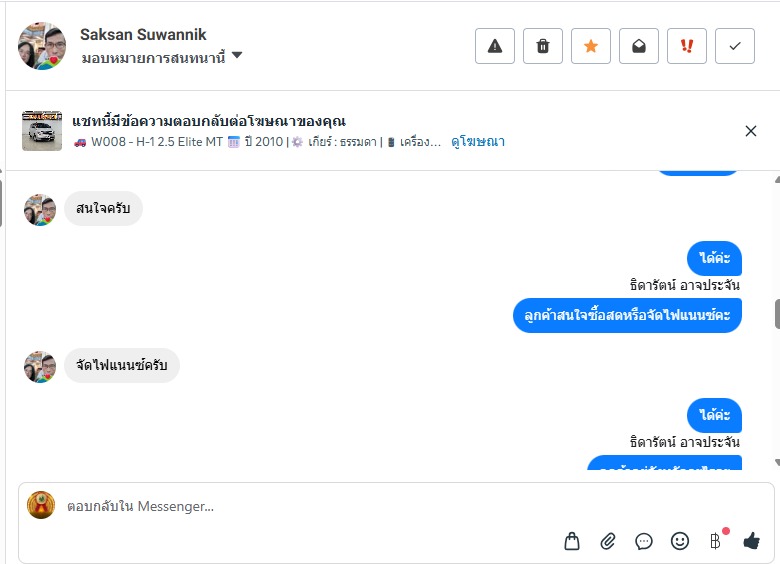Dismiss the ad reply banner
The height and width of the screenshot is (564, 780).
click(x=751, y=131)
